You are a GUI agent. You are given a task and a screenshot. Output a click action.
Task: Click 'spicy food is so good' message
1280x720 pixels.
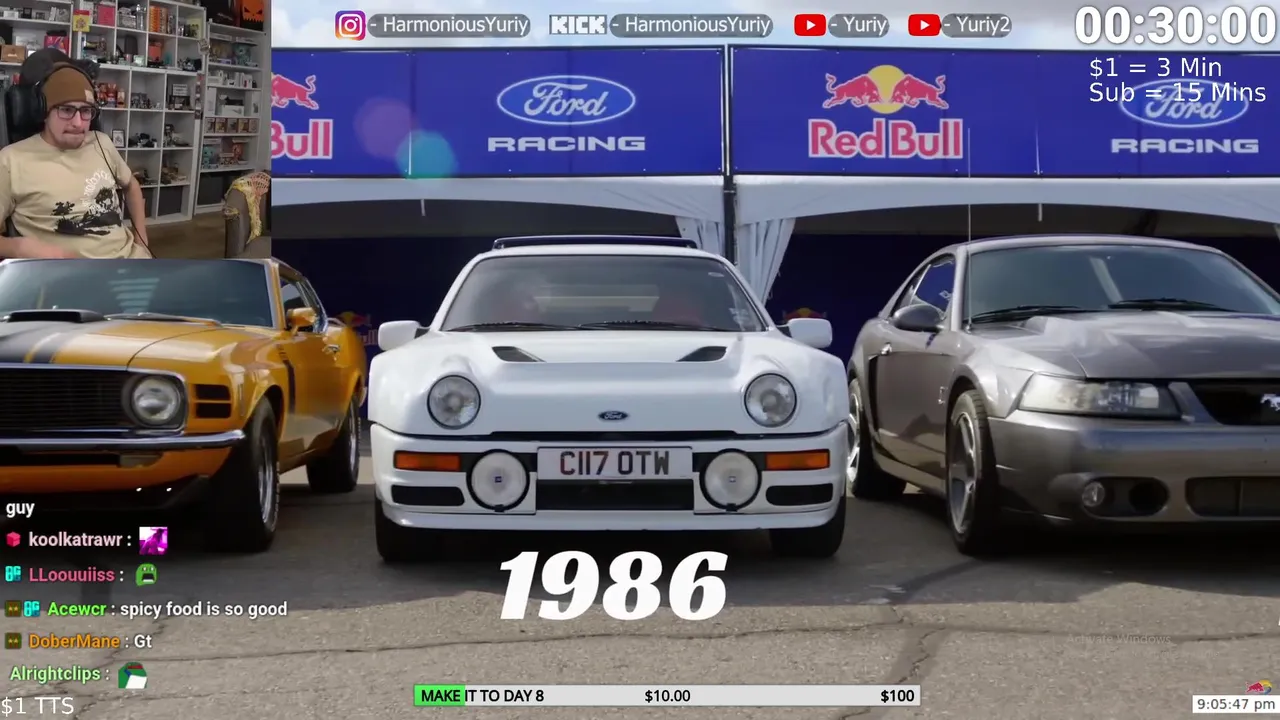click(204, 609)
